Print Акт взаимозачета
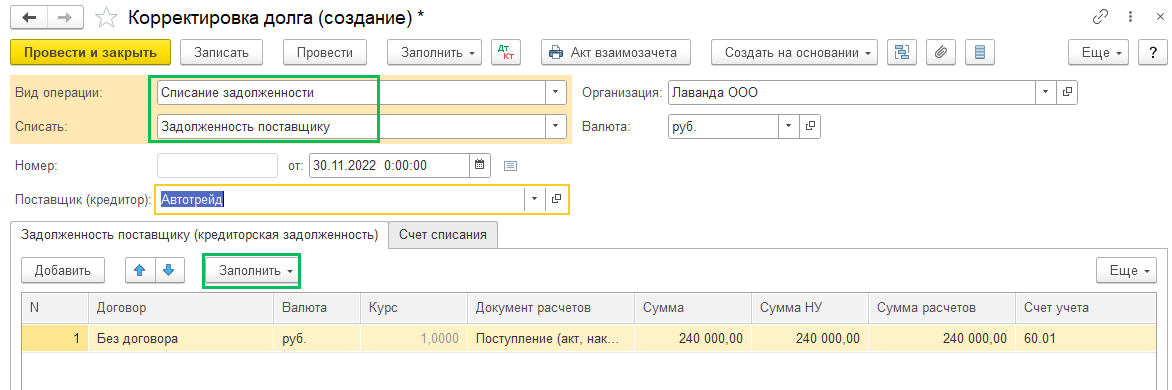Viewport: 1172px width, 390px height. pyautogui.click(x=615, y=52)
